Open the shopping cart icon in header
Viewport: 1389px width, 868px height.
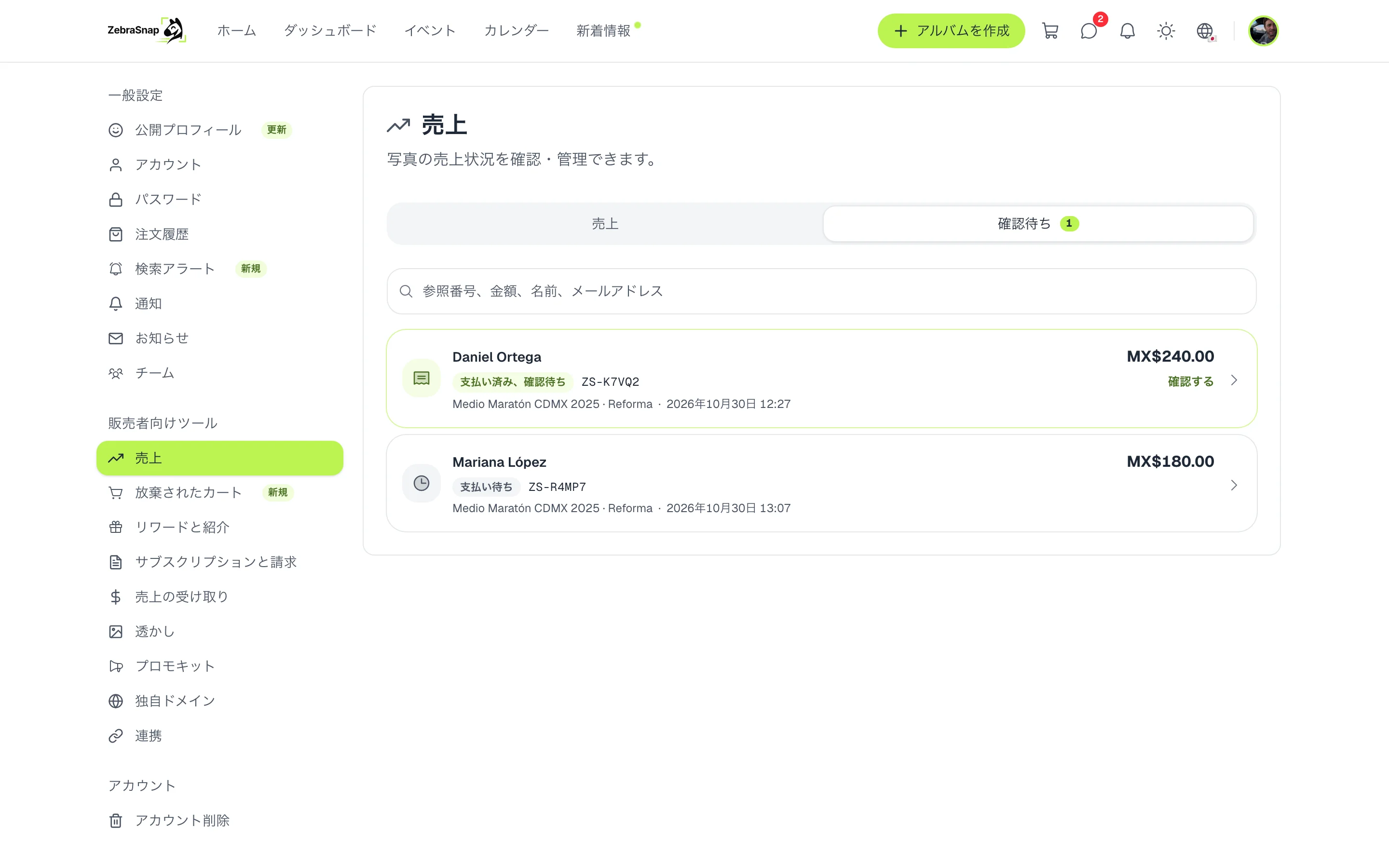[1050, 31]
